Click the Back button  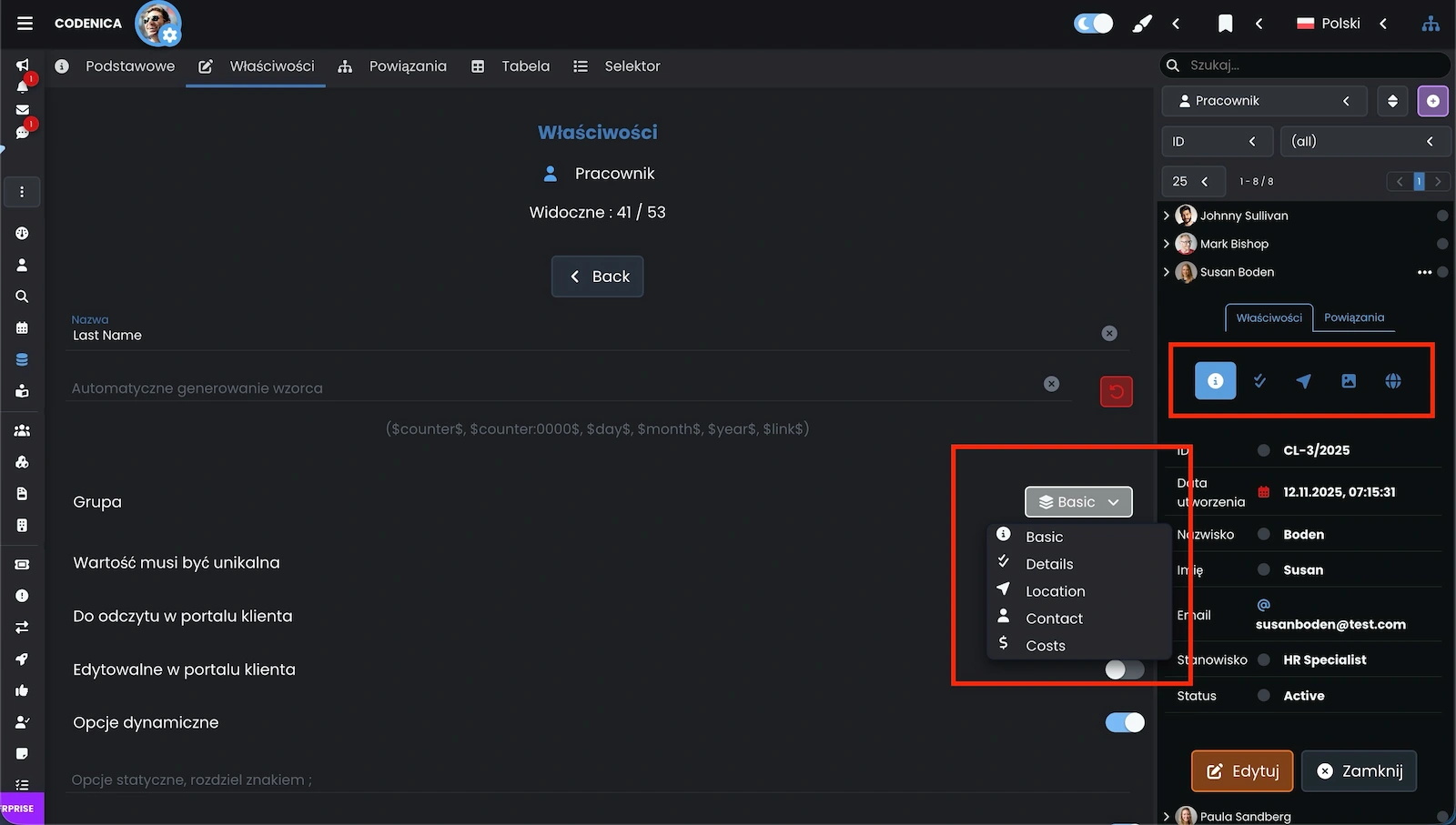[x=597, y=277]
